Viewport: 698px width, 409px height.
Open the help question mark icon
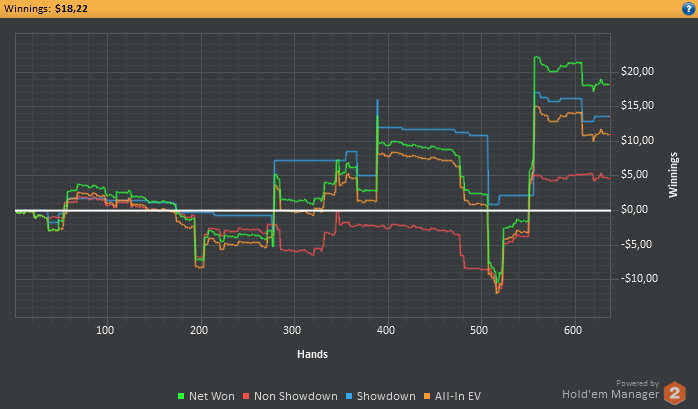[688, 8]
